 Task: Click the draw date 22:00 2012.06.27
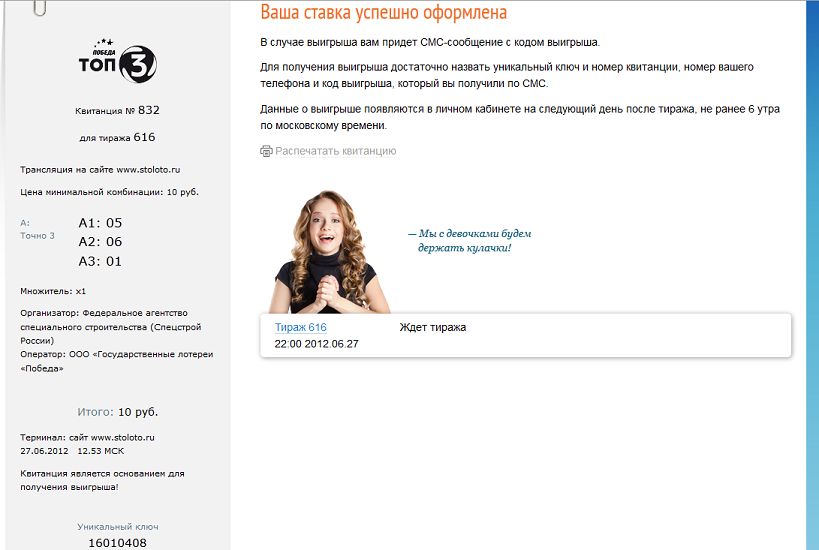317,344
